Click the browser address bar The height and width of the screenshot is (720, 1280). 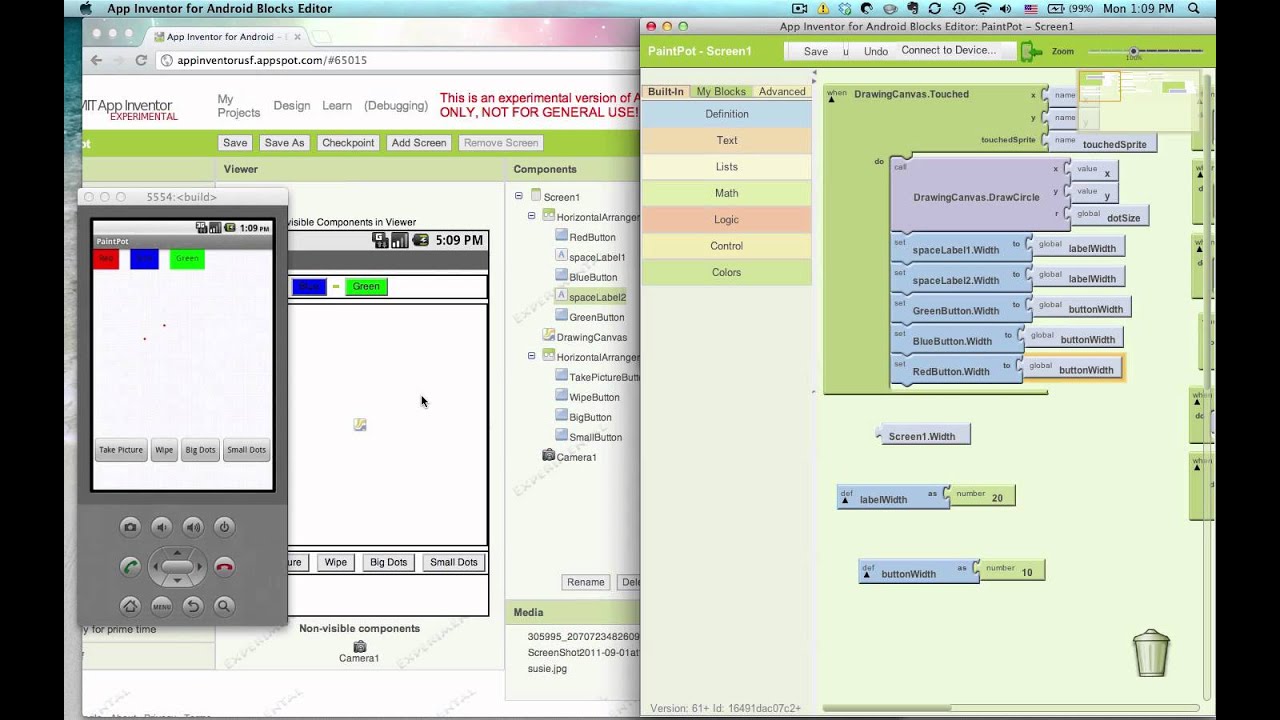(x=400, y=60)
